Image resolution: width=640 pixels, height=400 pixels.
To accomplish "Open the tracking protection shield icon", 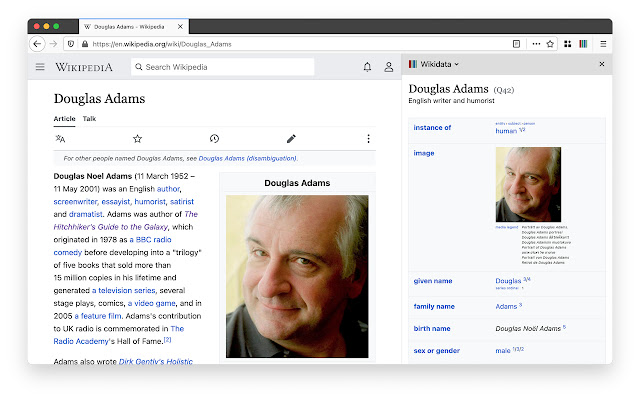I will point(71,44).
